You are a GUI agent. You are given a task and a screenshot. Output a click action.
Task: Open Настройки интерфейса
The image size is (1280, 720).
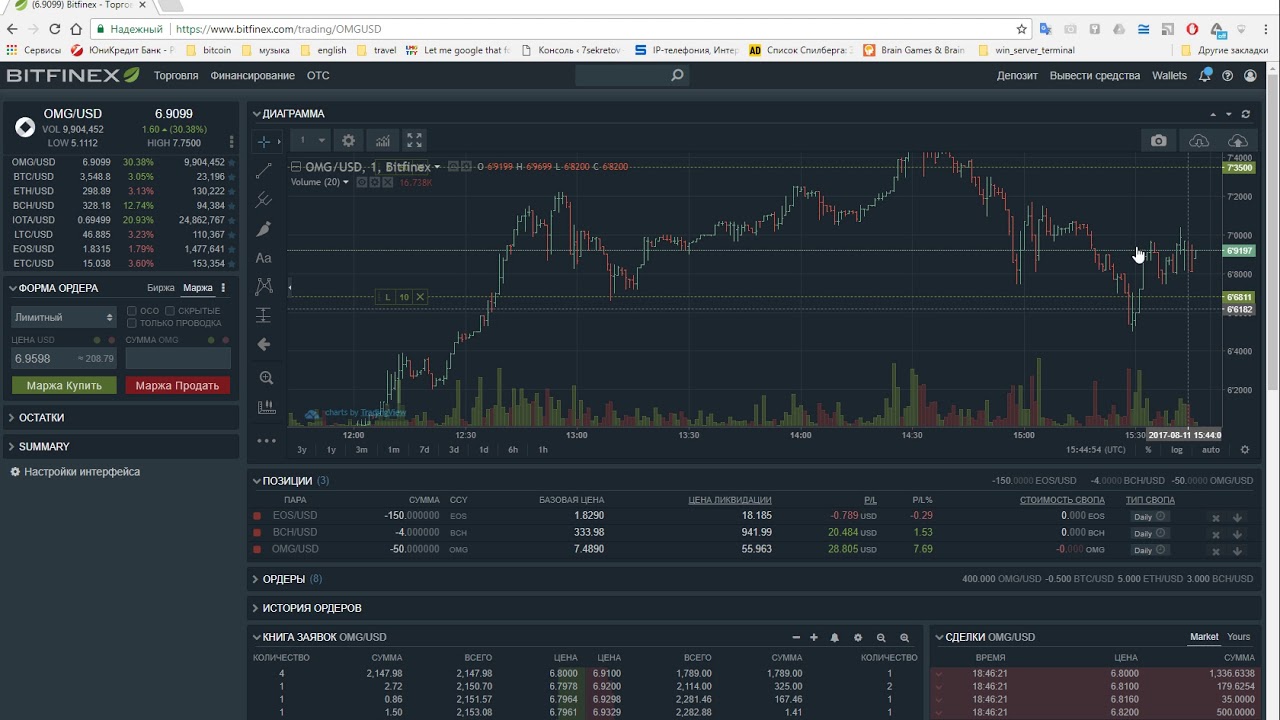tap(75, 472)
